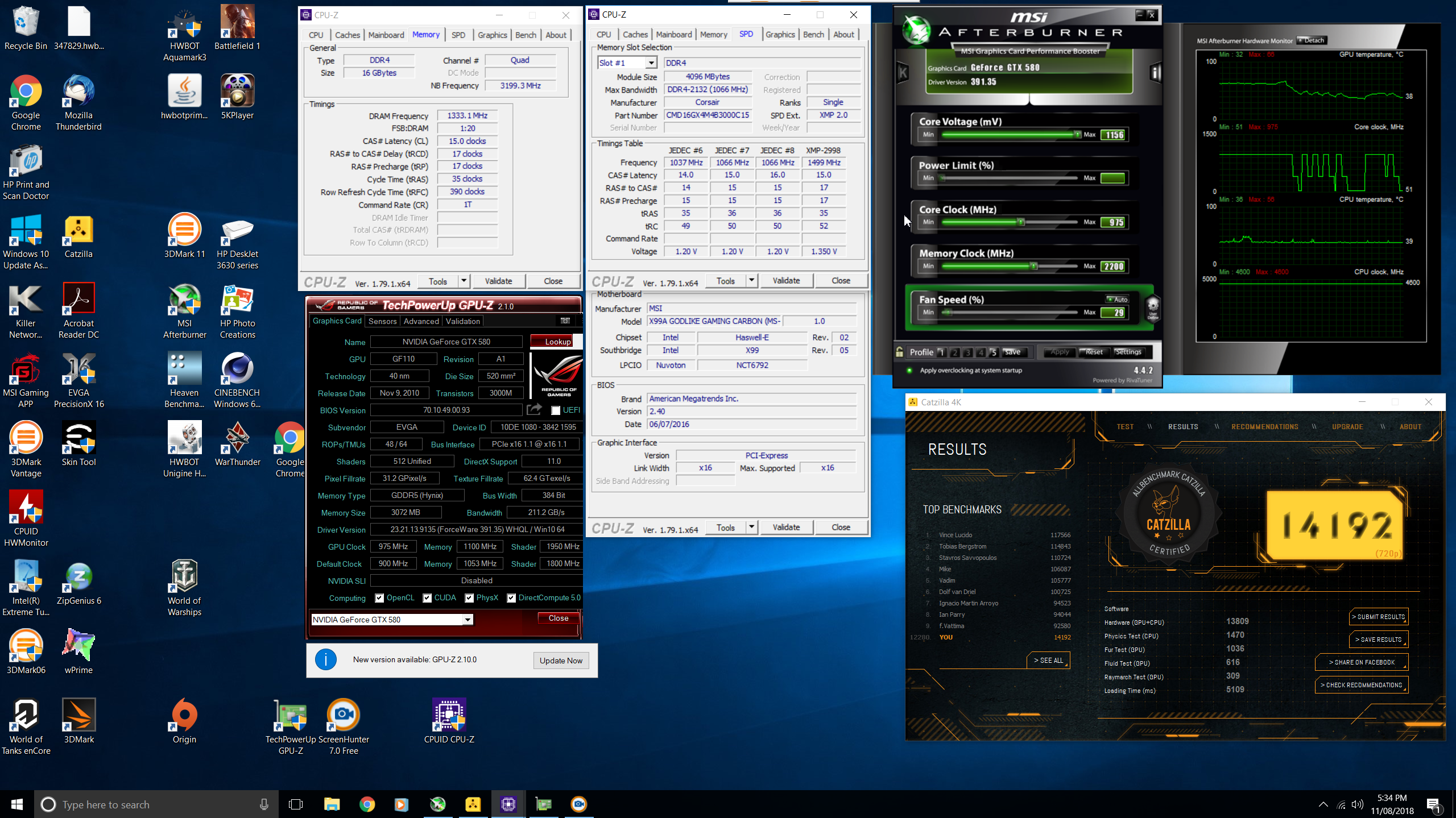
Task: Expand Tools arrow in CPU-Z Memory window
Action: [x=464, y=281]
